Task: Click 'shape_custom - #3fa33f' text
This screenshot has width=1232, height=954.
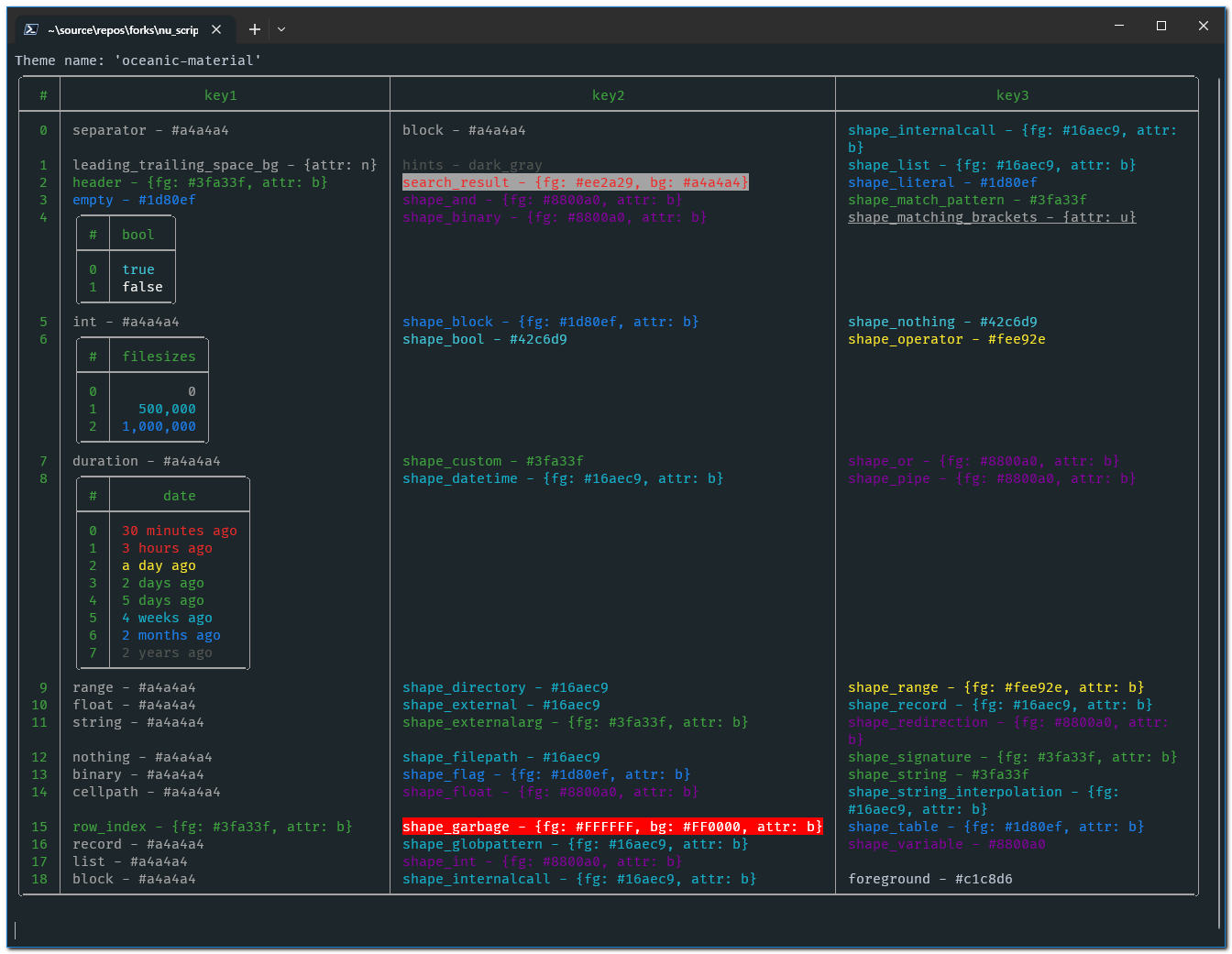Action: coord(493,461)
